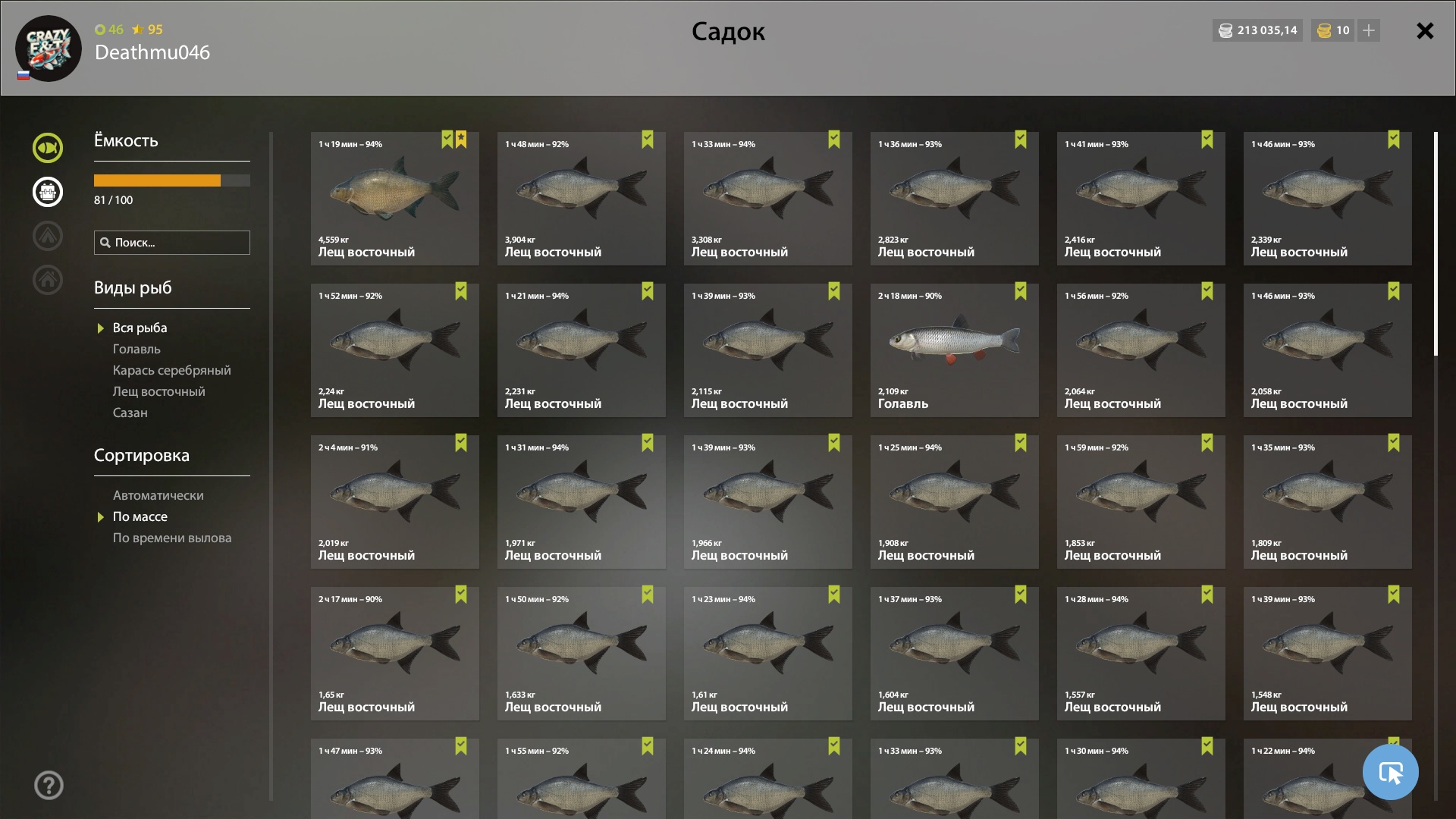Screen dimensions: 1456x819
Task: Open the fish keepnet sidebar icon
Action: [x=48, y=148]
